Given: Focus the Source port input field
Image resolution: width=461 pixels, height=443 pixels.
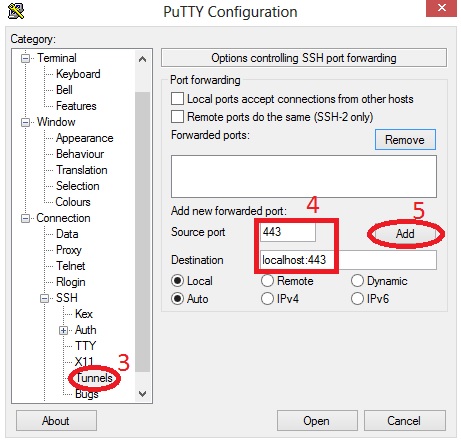Looking at the screenshot, I should 288,232.
